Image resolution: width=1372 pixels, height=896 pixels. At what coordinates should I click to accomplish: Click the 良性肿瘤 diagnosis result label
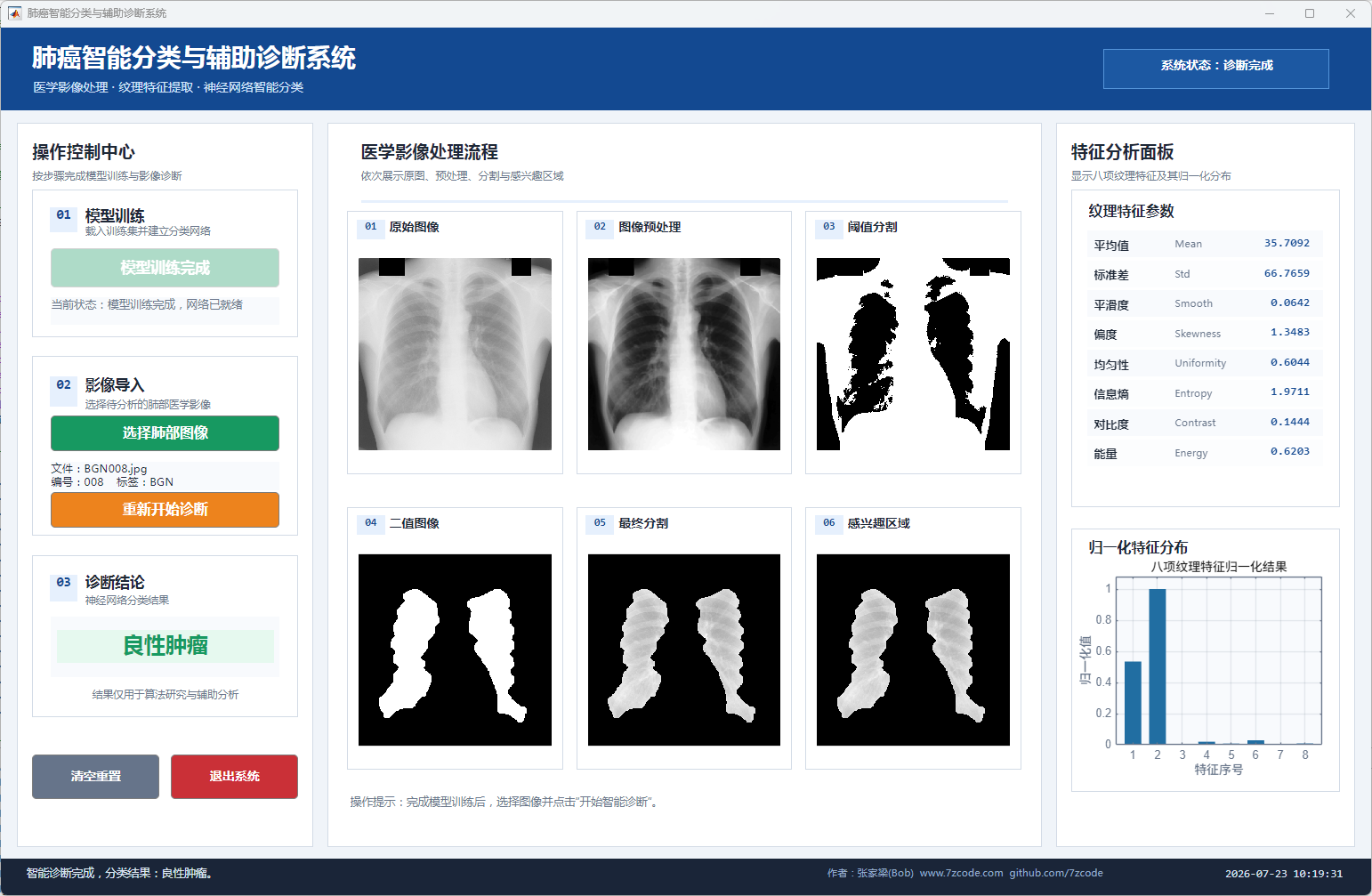pyautogui.click(x=165, y=646)
